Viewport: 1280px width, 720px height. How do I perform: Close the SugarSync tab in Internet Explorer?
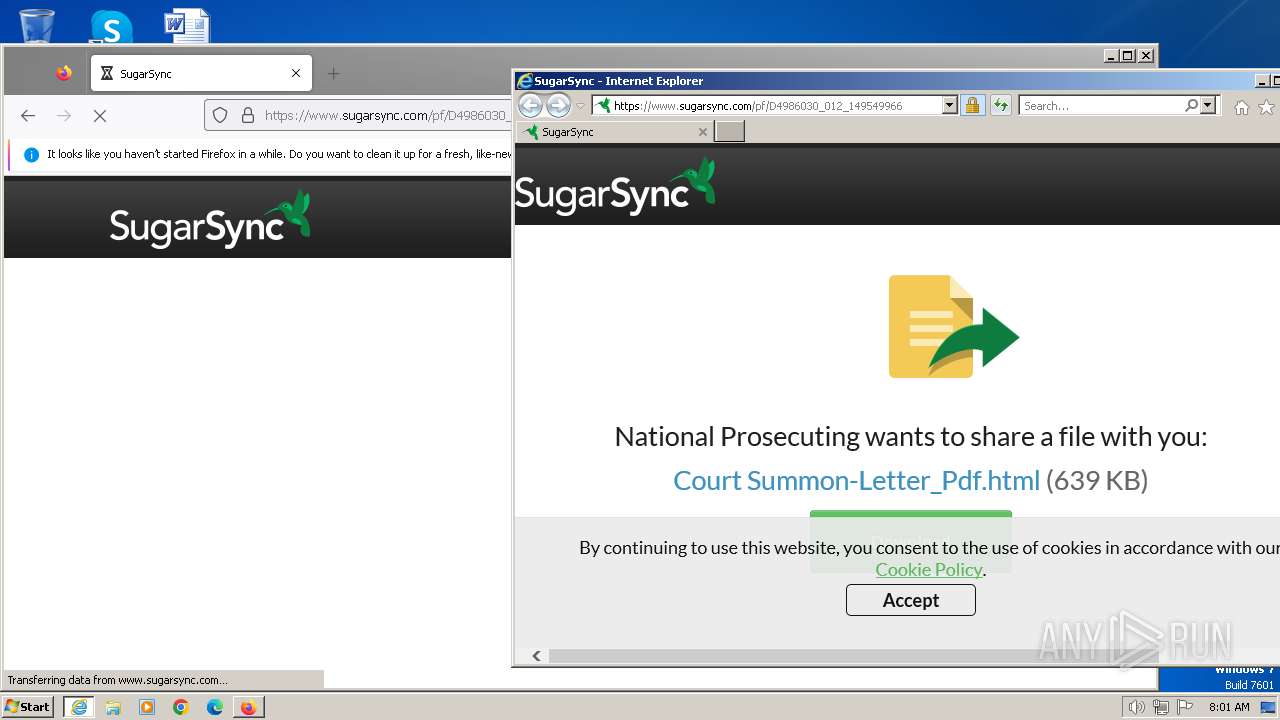703,131
